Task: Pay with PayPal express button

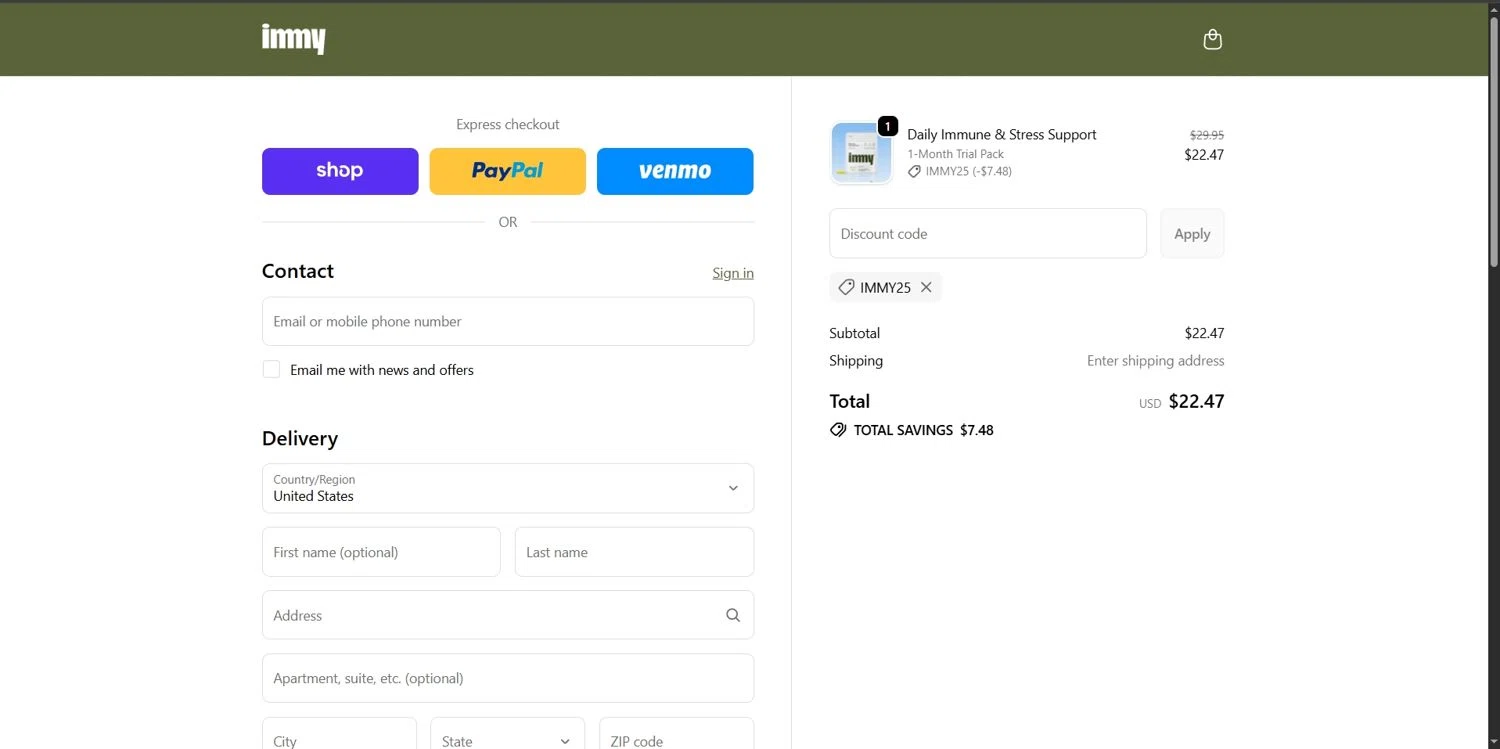Action: point(508,171)
